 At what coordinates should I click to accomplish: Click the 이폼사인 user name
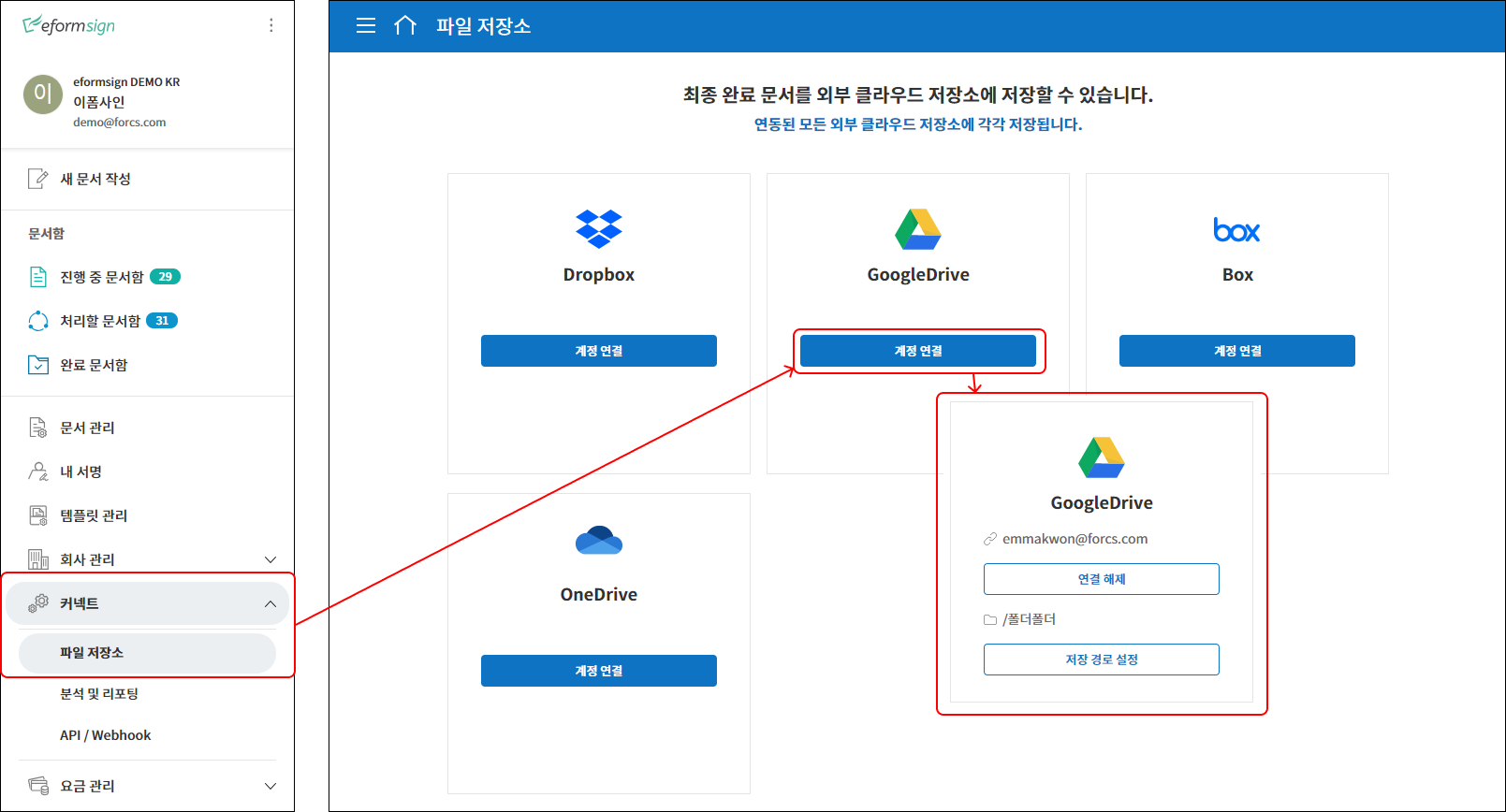click(x=98, y=102)
